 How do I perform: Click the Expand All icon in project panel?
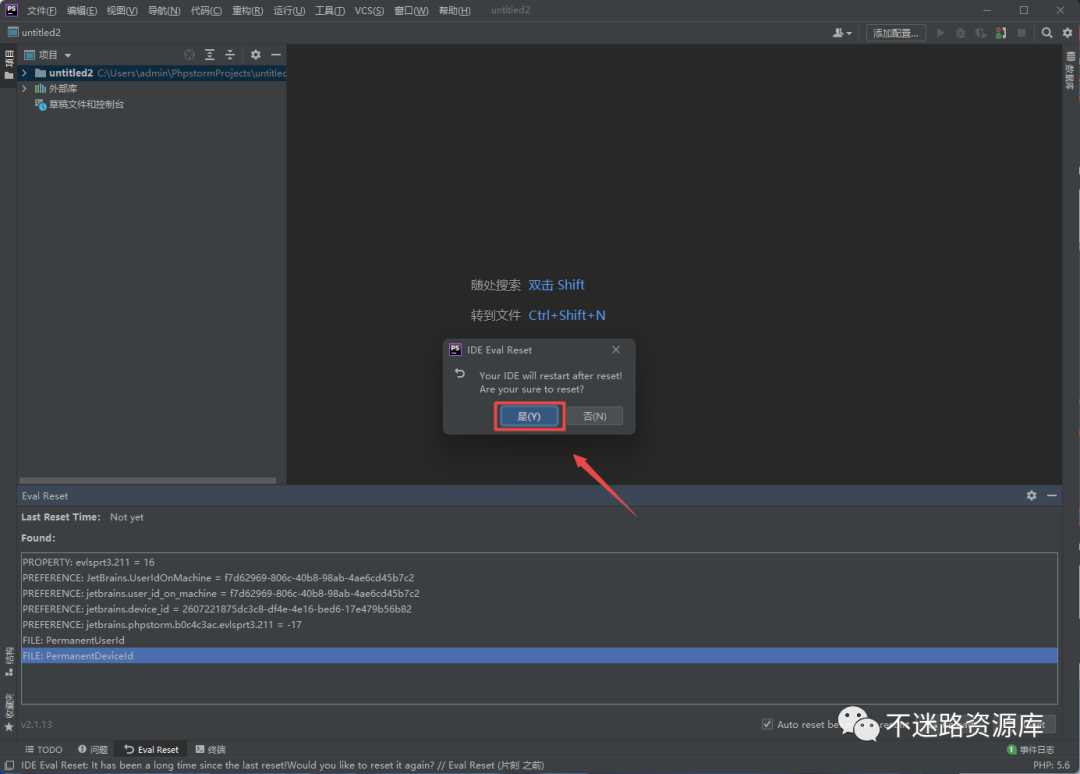point(209,55)
